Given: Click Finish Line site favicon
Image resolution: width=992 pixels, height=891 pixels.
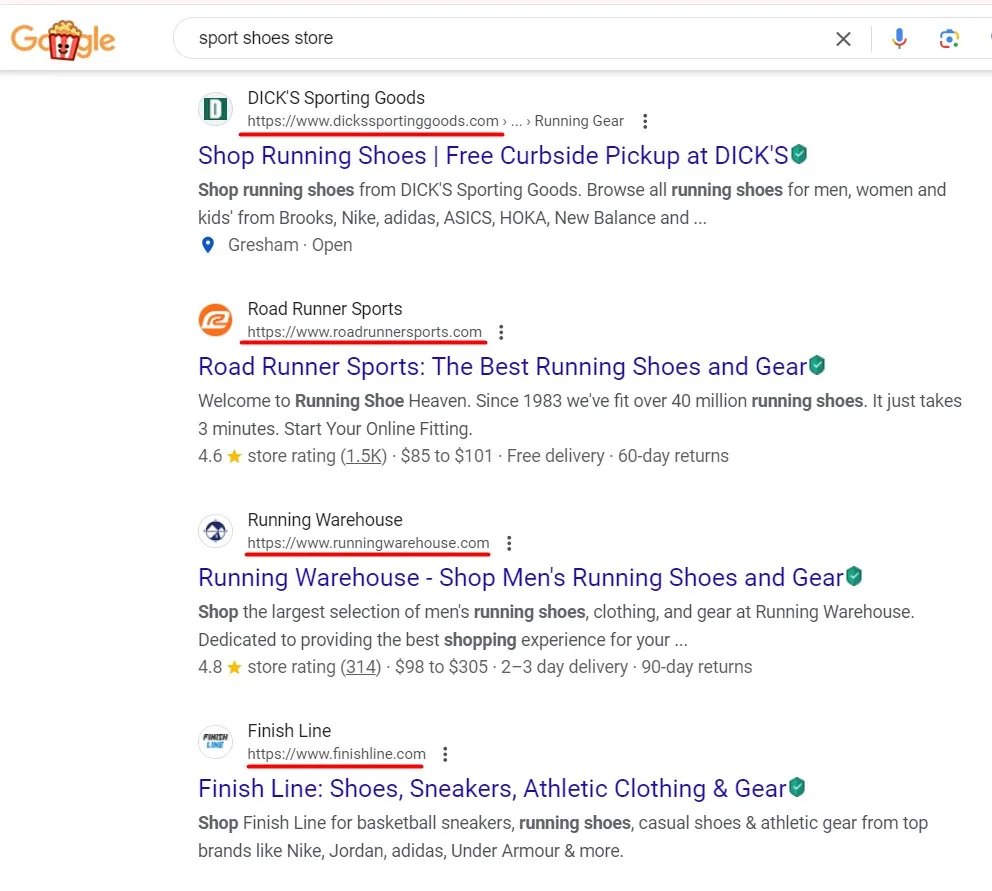Looking at the screenshot, I should (x=215, y=742).
